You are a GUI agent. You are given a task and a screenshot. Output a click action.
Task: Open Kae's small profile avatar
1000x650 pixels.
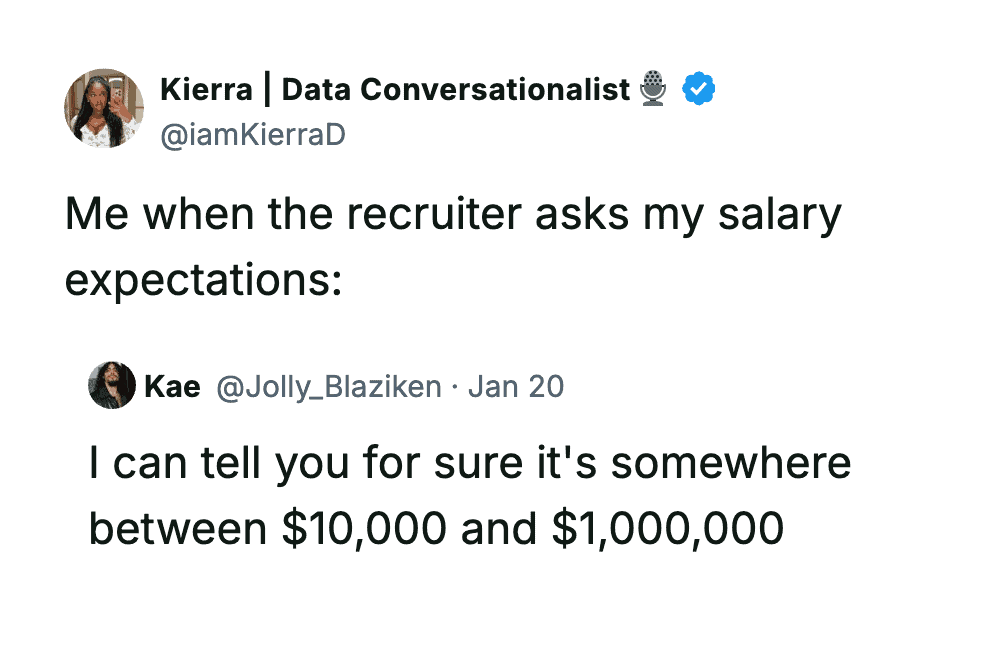tap(112, 386)
